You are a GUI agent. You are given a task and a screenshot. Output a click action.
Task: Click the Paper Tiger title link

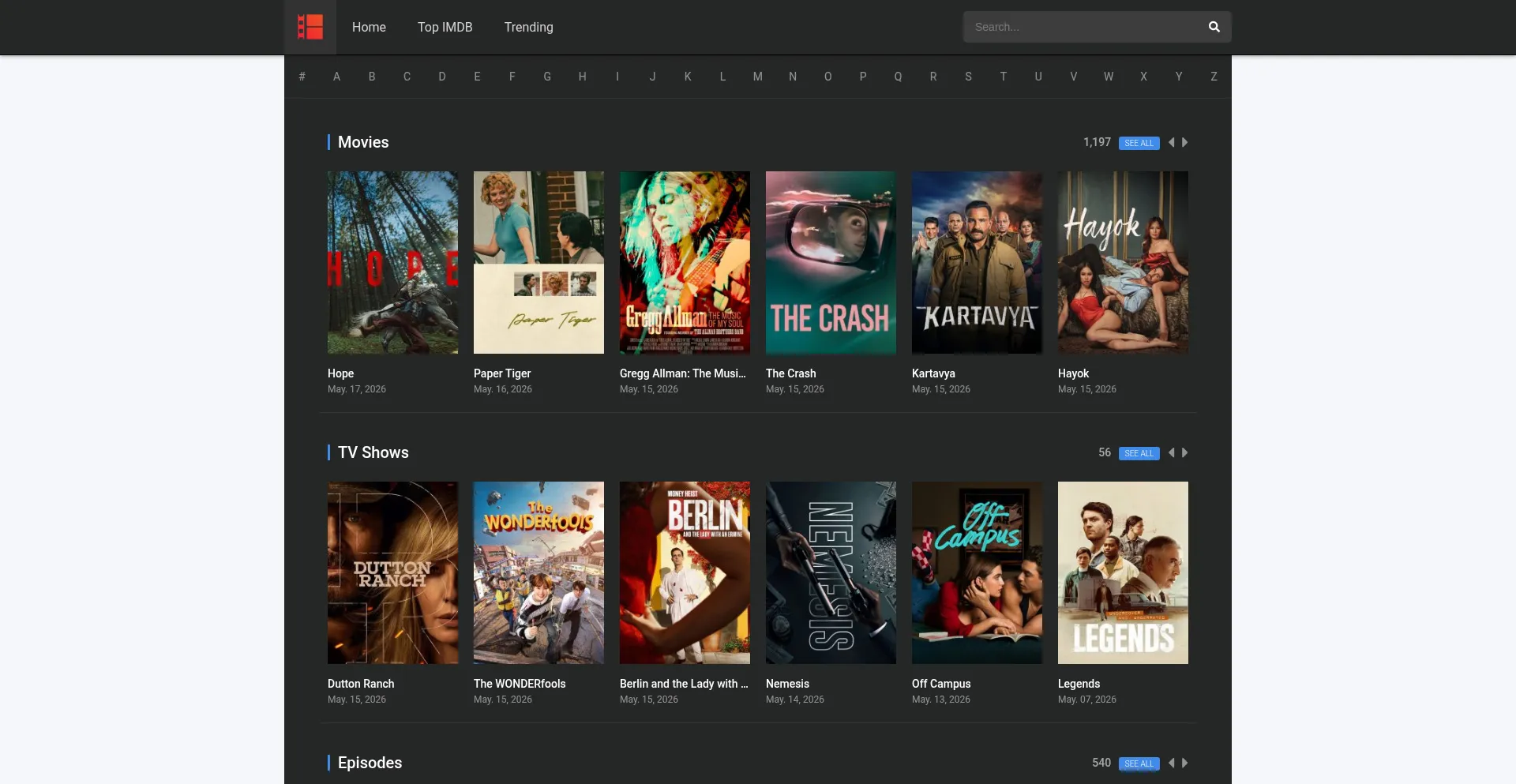click(x=502, y=373)
